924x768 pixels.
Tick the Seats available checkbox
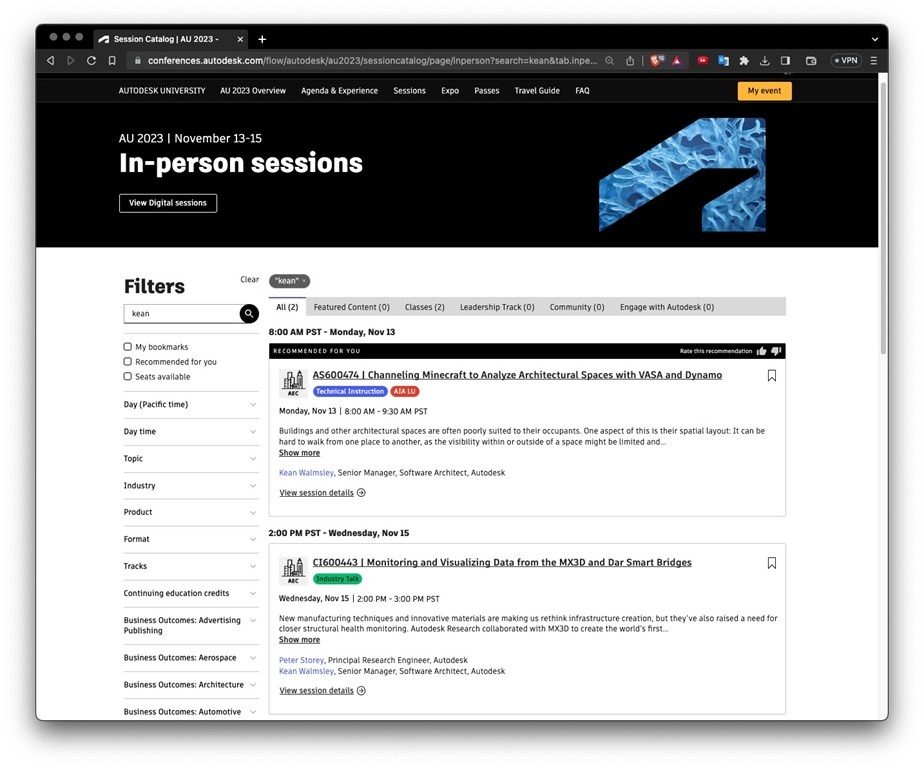[x=128, y=377]
